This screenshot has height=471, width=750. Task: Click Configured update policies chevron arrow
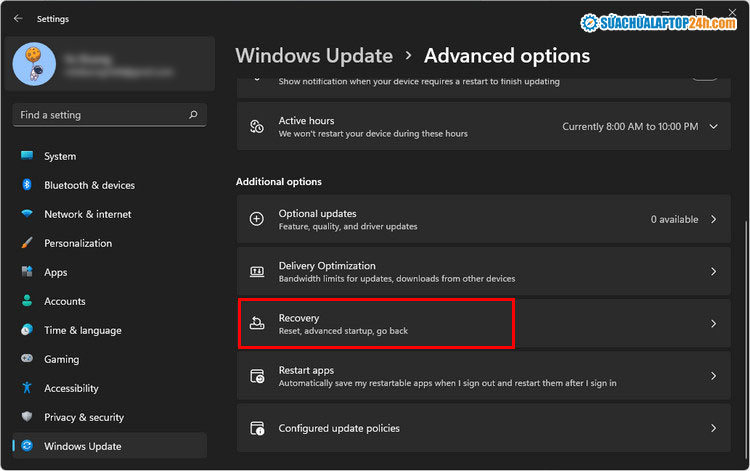click(x=714, y=428)
